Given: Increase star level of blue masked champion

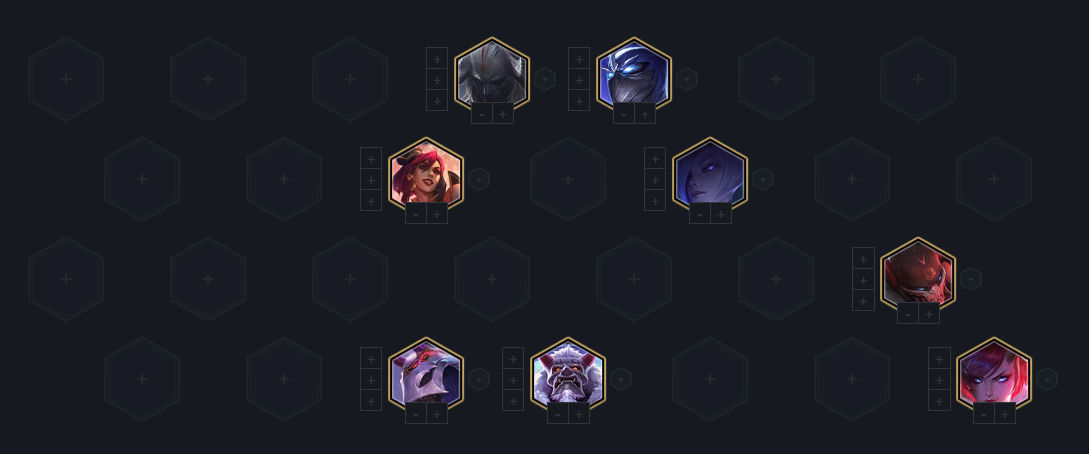Looking at the screenshot, I should 645,115.
